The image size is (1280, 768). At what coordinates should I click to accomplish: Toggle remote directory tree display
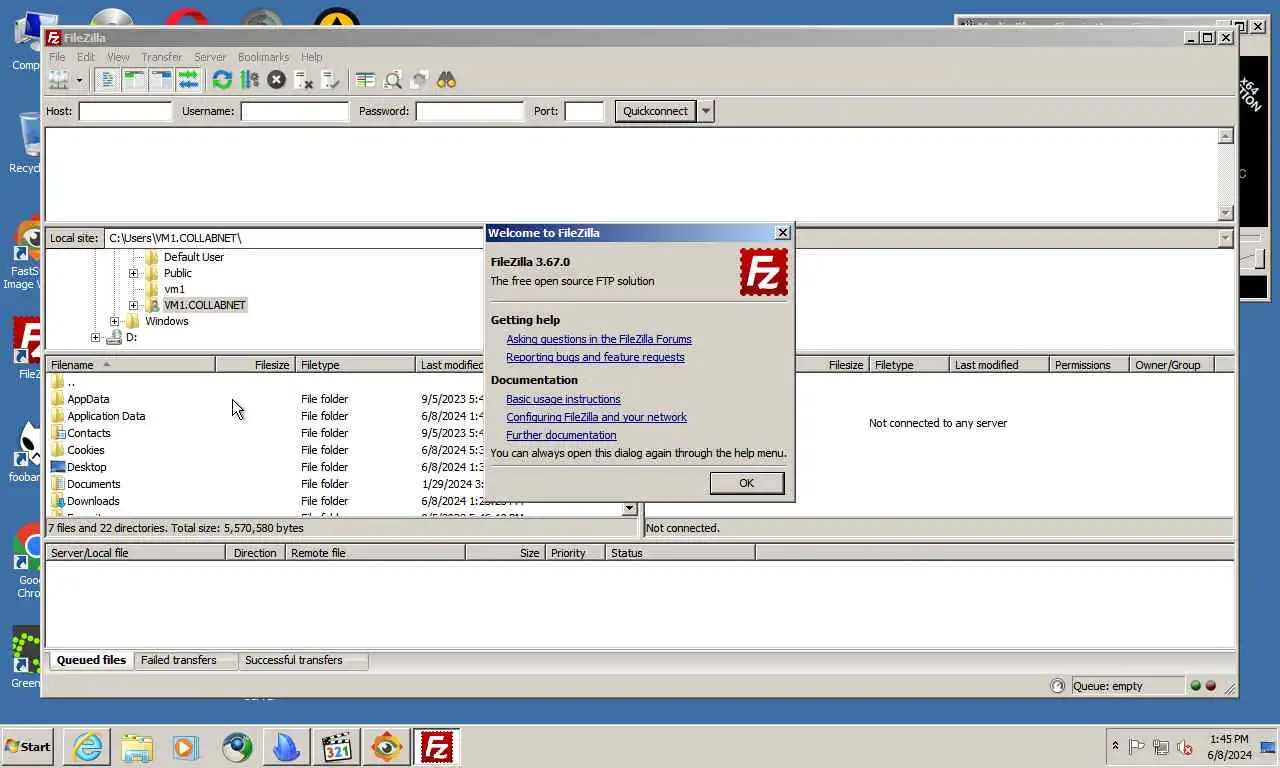click(x=161, y=80)
